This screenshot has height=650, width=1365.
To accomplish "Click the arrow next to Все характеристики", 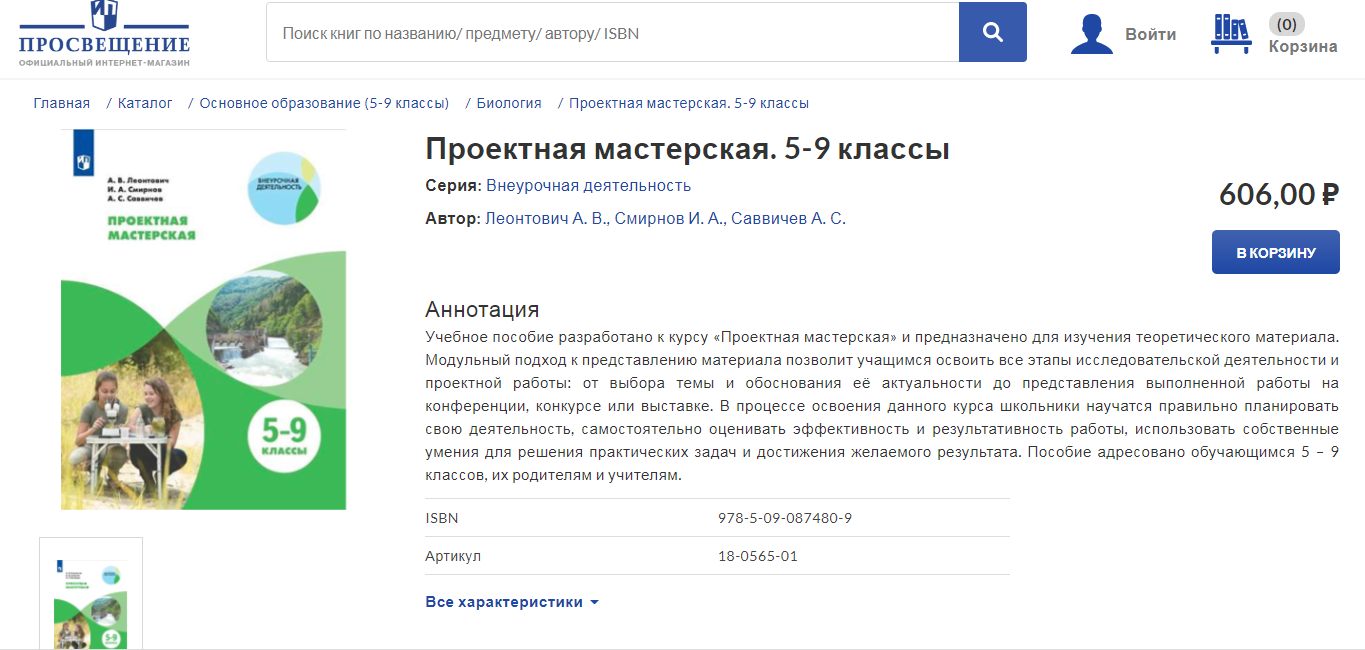I will pos(594,603).
